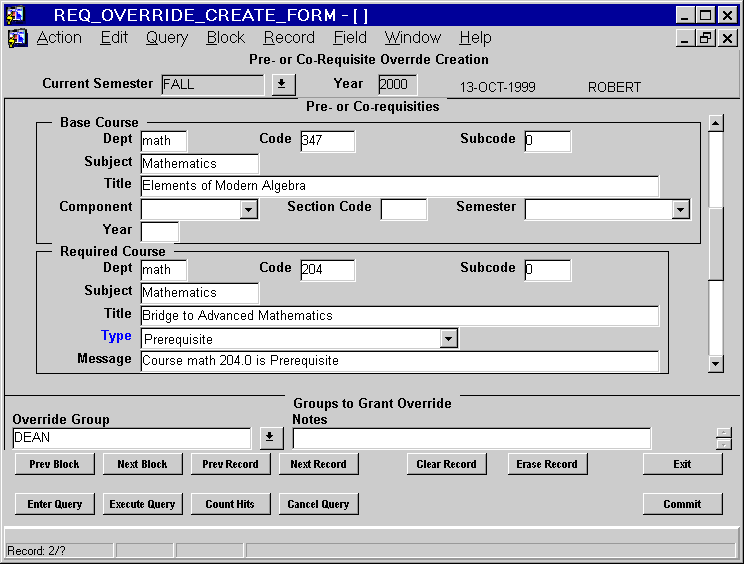
Task: Open the Block menu
Action: [225, 37]
